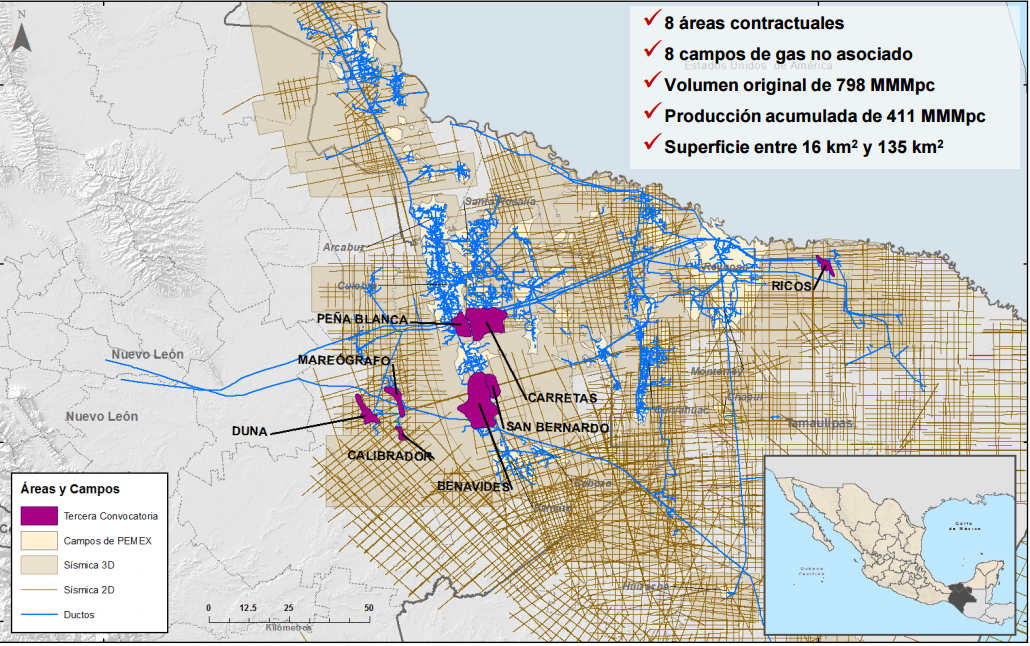
Task: Click the RICOS field label
Action: coord(792,286)
